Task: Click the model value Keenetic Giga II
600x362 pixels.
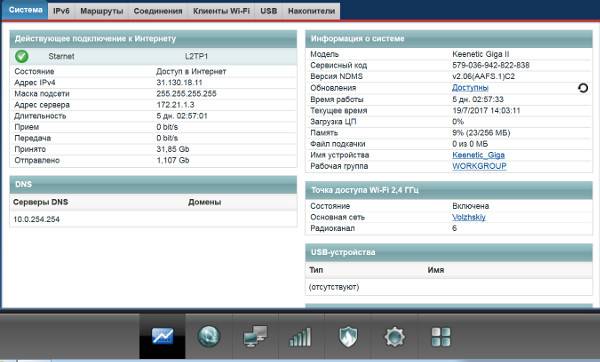Action: point(481,54)
